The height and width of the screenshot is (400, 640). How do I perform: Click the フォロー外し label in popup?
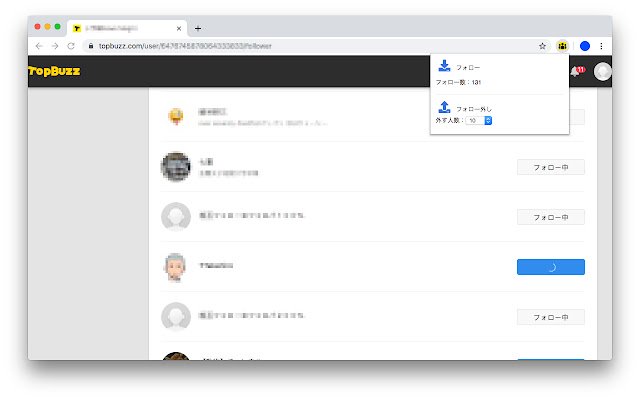[473, 109]
